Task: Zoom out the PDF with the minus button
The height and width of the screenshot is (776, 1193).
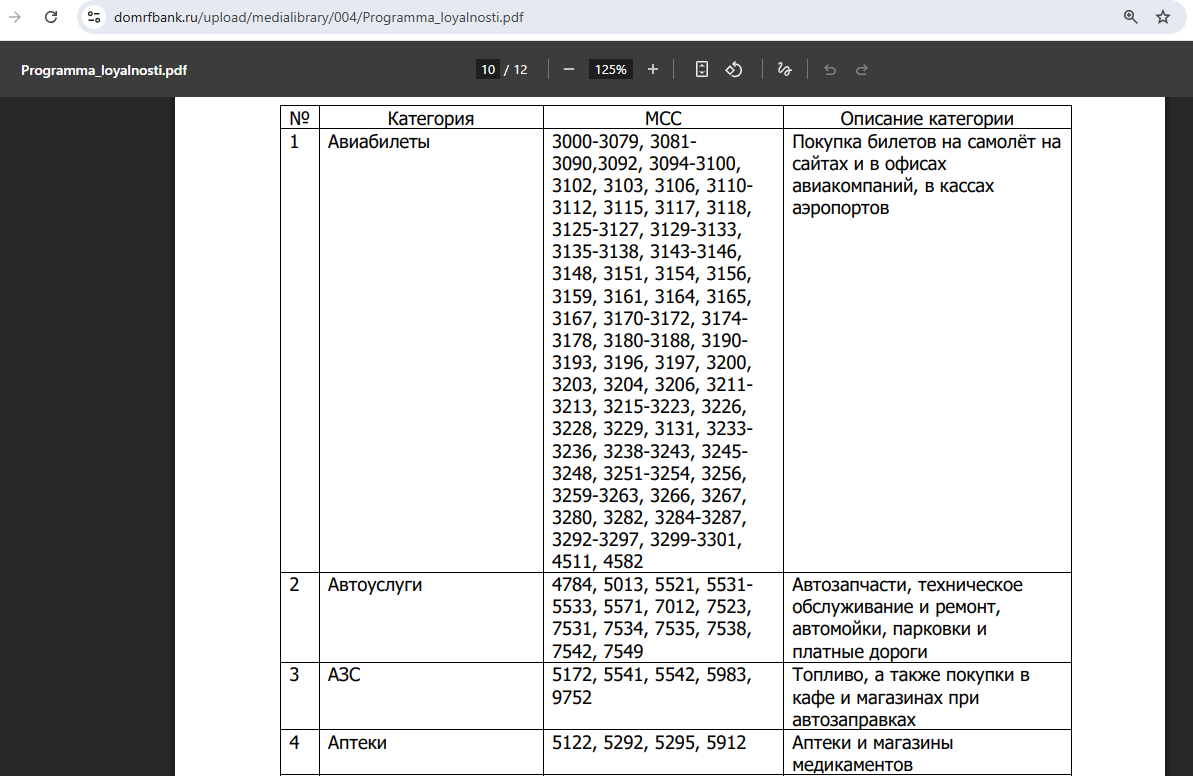Action: (x=569, y=69)
